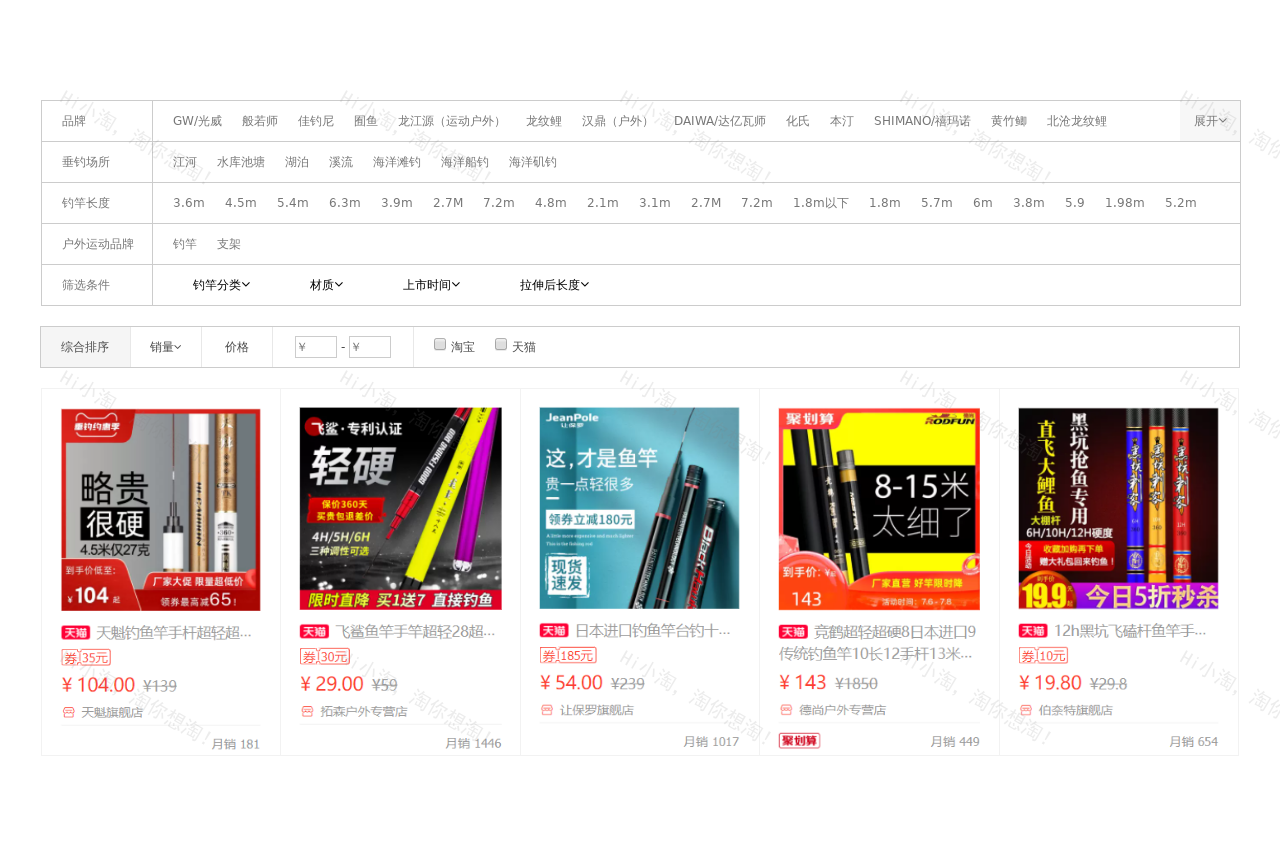
Task: Open the 飞鲨 pink rod product thumbnail
Action: click(x=400, y=508)
